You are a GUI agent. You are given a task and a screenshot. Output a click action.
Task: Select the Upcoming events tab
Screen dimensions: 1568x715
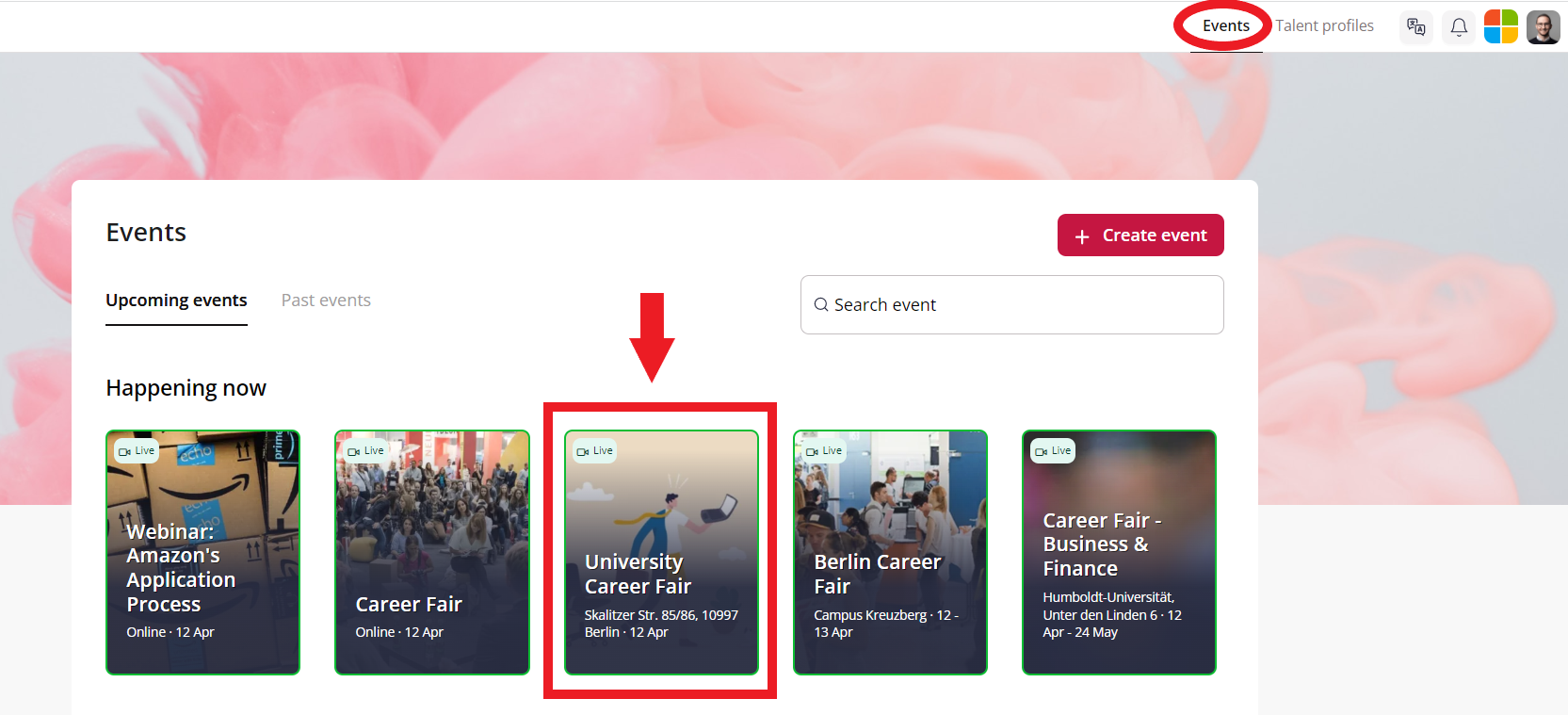tap(176, 301)
